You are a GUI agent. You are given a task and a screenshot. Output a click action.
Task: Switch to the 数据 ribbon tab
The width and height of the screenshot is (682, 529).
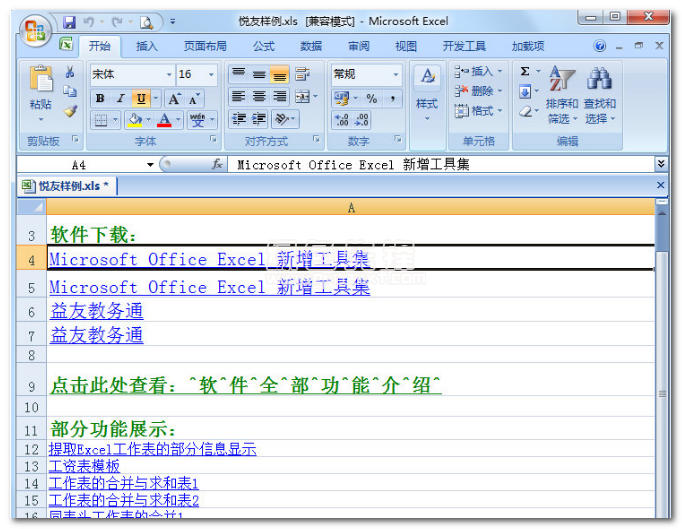tap(311, 46)
